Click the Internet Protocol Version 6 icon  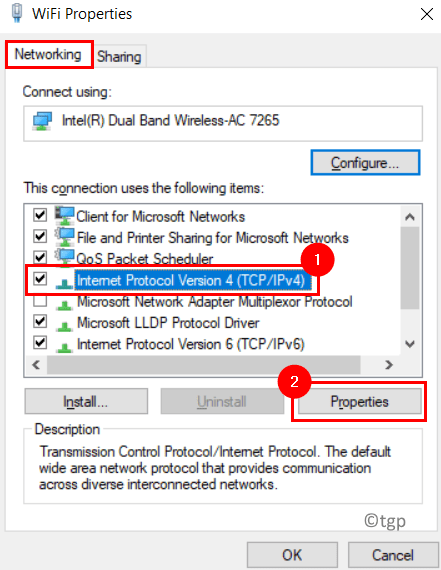(65, 346)
